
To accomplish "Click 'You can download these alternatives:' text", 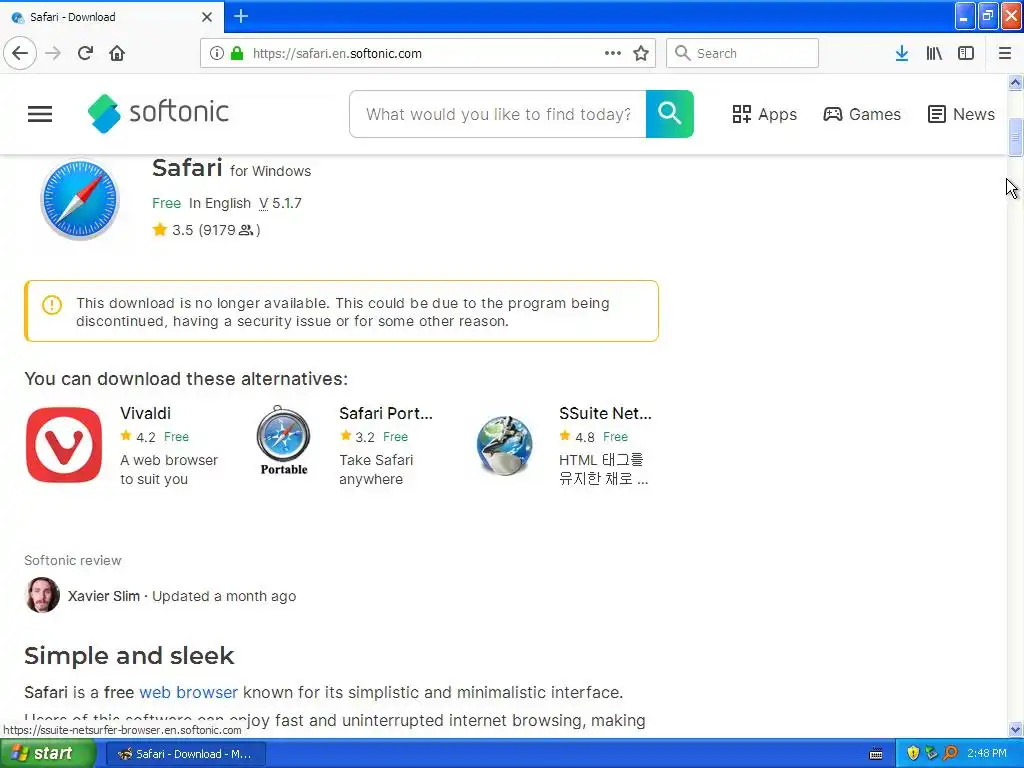I will point(186,379).
